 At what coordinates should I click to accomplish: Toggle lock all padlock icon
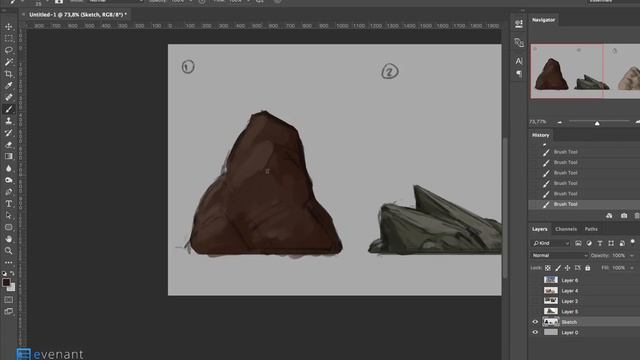[588, 268]
